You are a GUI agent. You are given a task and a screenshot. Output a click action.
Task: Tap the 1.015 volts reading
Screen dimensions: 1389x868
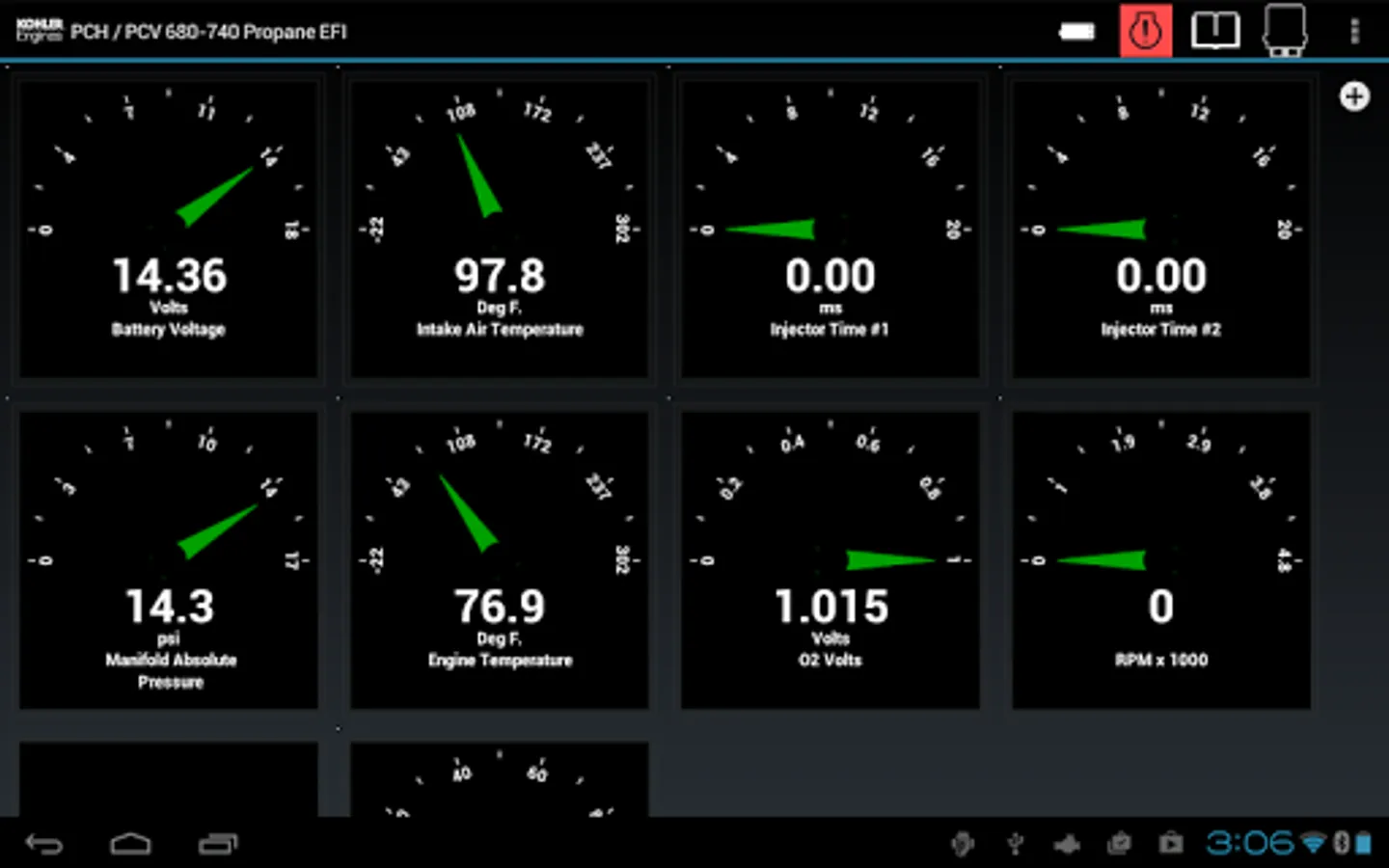pyautogui.click(x=831, y=607)
